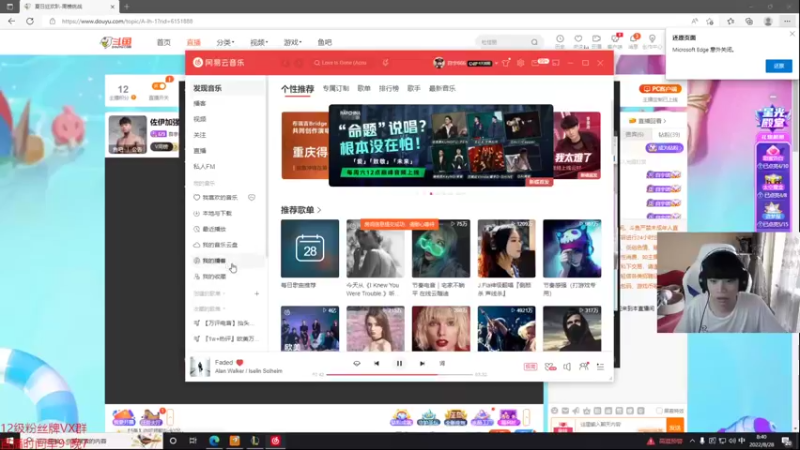Skip to the previous track

pyautogui.click(x=377, y=363)
